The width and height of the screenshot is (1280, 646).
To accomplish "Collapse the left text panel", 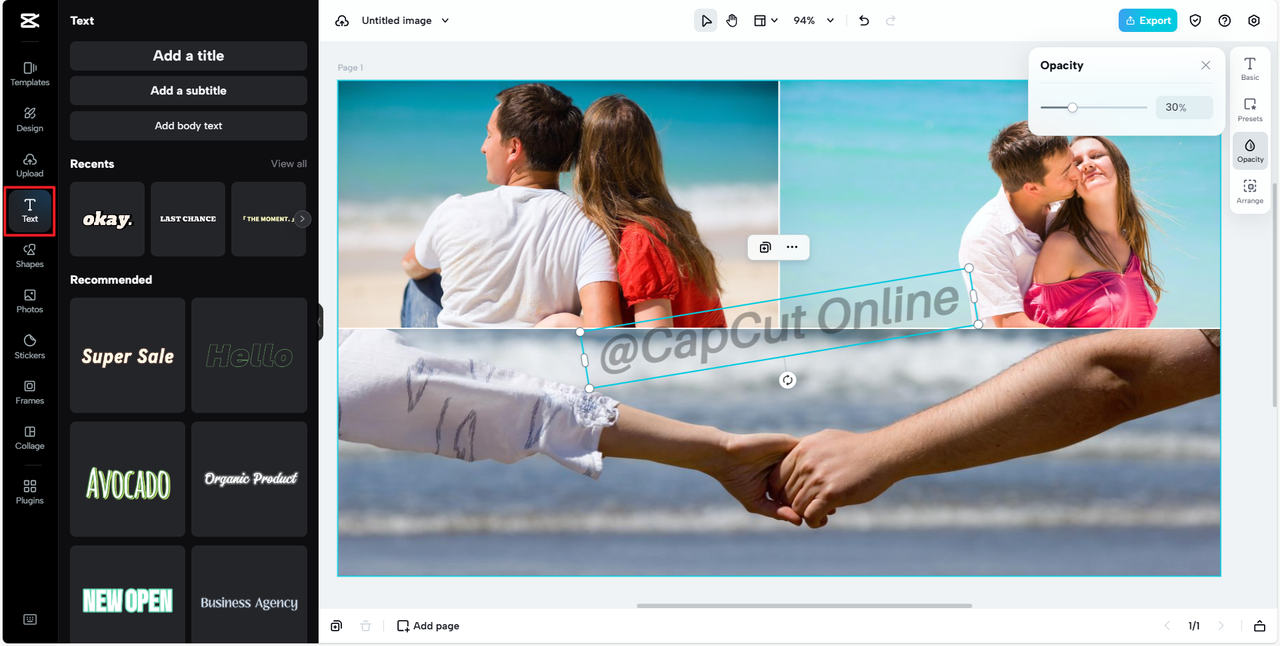I will pos(320,323).
